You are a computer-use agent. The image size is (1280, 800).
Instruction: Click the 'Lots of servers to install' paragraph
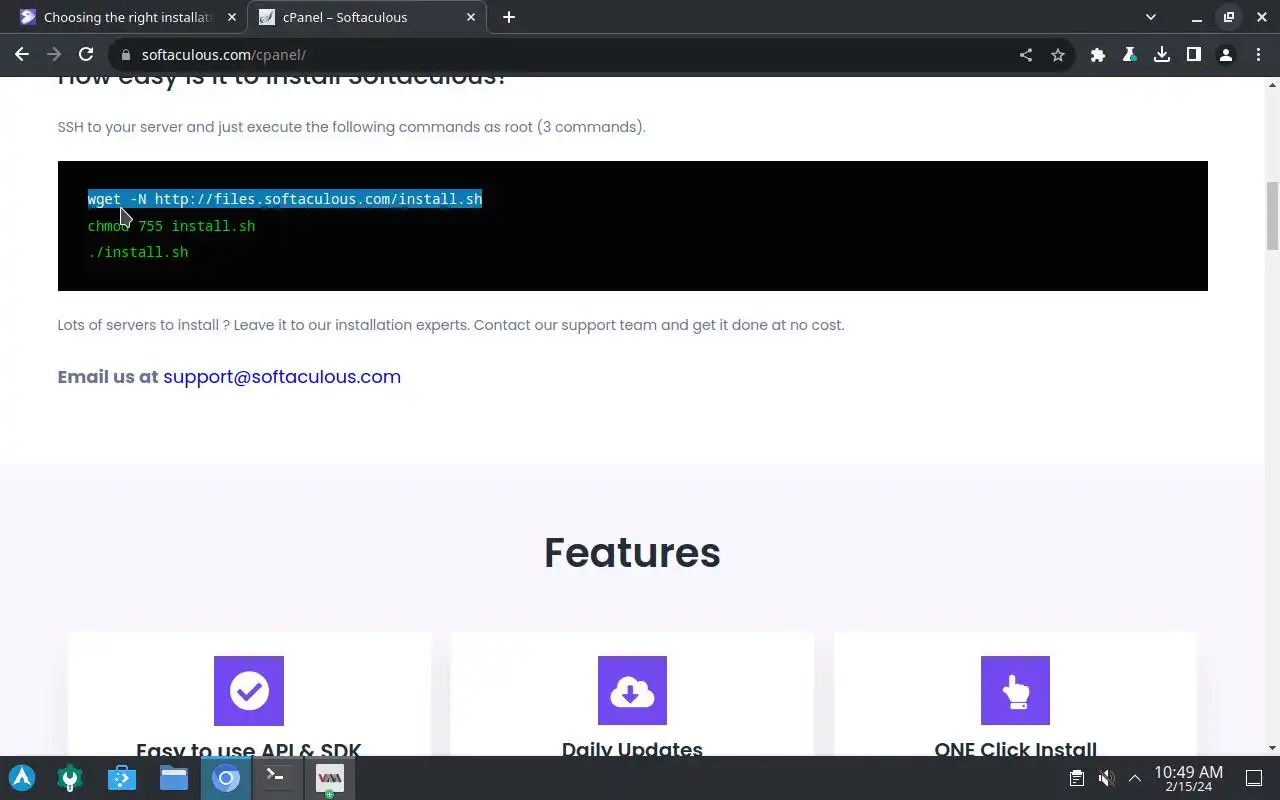tap(451, 325)
